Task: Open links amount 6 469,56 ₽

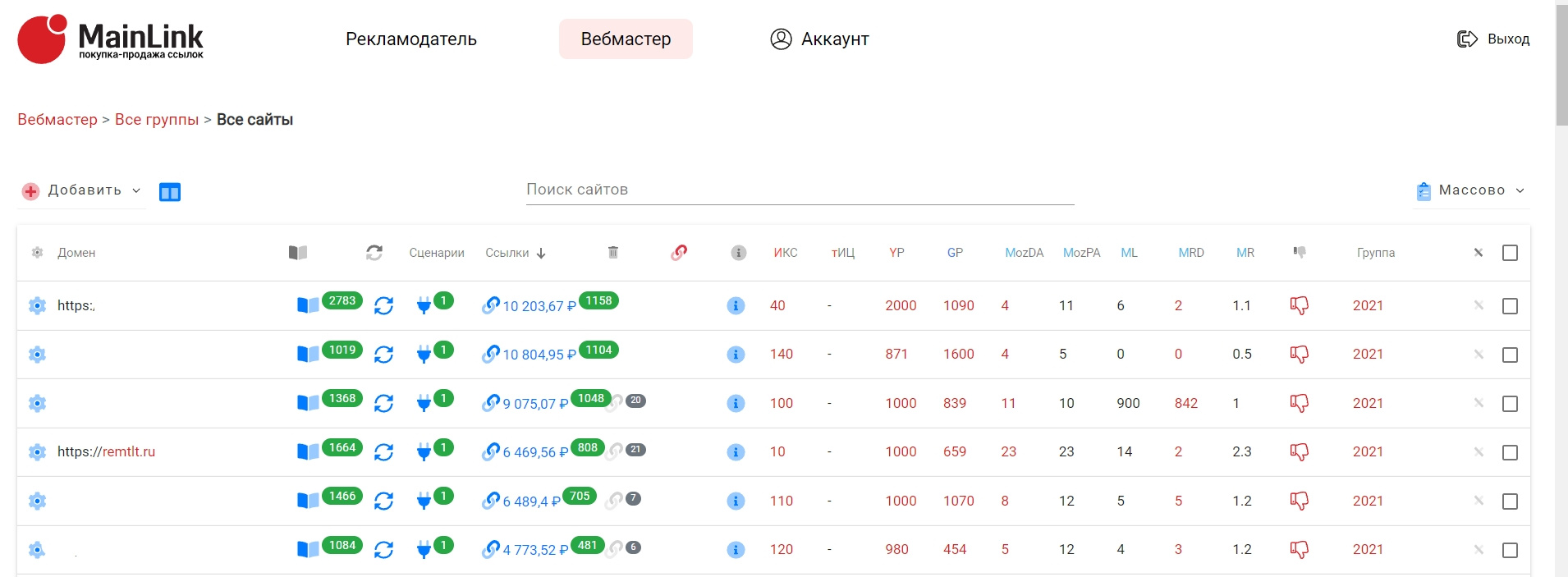Action: coord(535,452)
